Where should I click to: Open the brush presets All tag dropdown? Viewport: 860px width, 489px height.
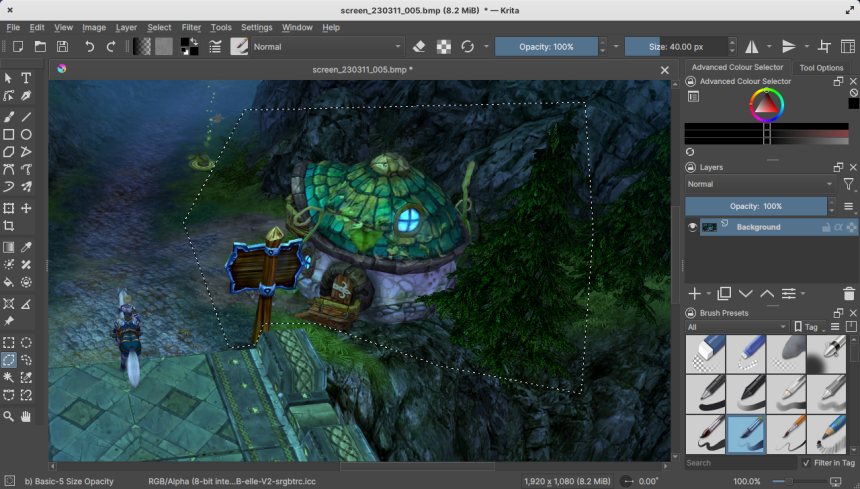tap(736, 327)
